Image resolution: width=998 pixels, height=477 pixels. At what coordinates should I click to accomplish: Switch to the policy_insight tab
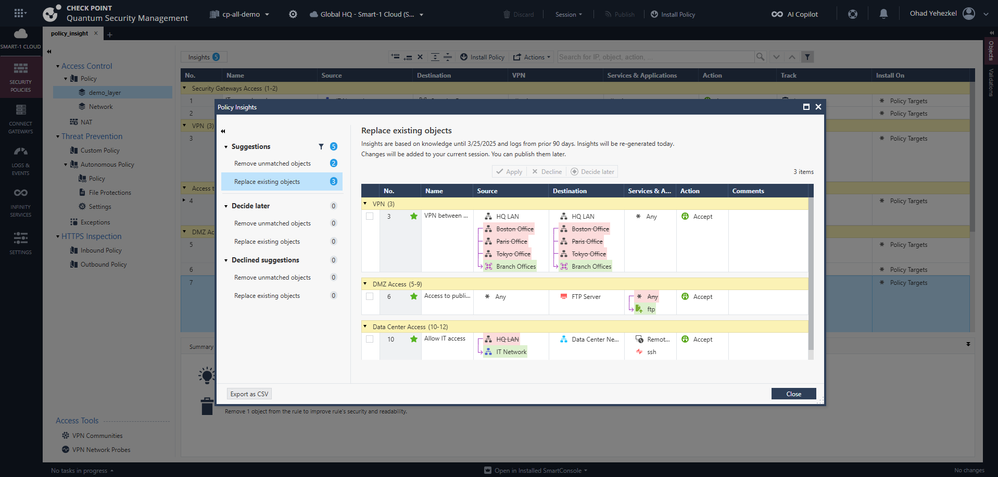[69, 34]
